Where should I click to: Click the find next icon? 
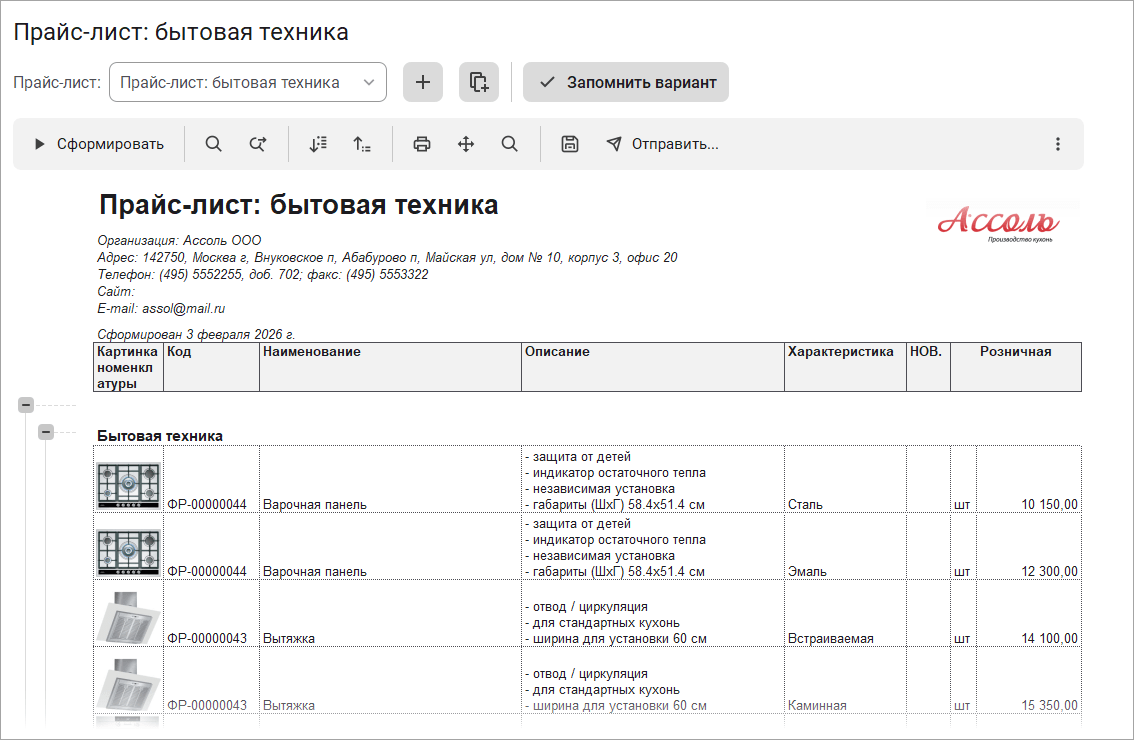[258, 144]
